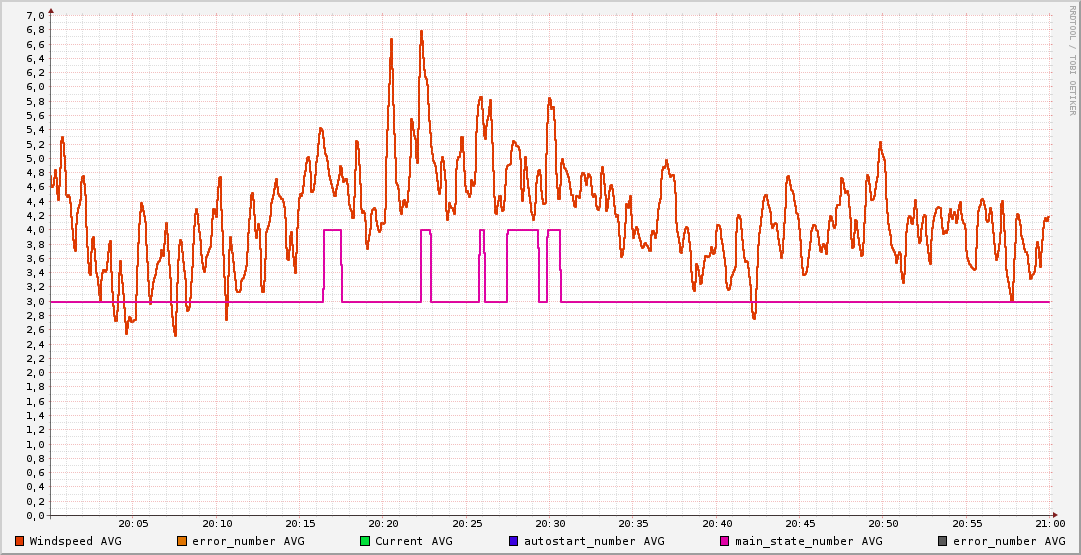Viewport: 1081px width, 555px height.
Task: Click the 20:05 time axis label
Action: click(133, 524)
